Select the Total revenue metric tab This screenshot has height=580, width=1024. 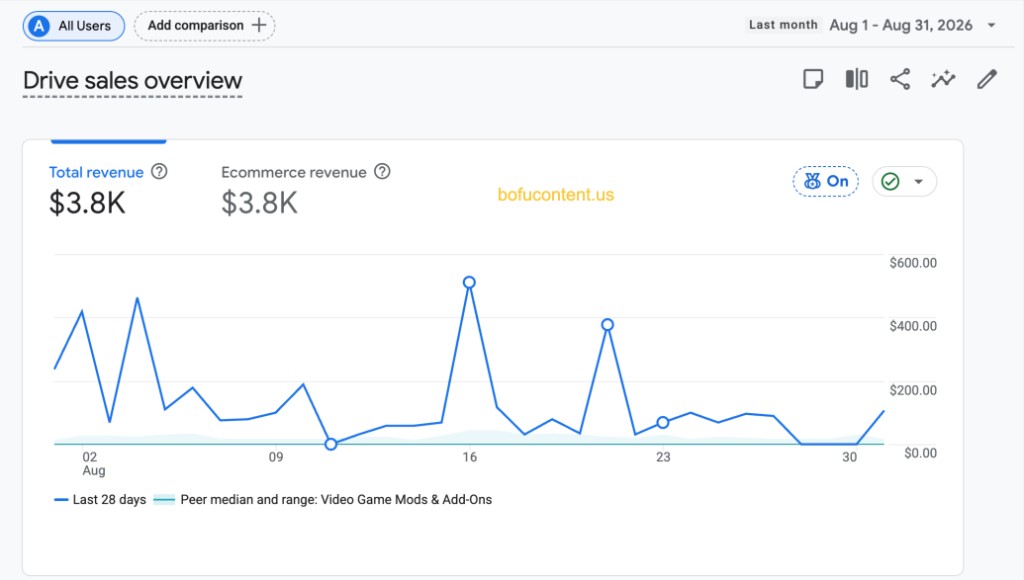tap(108, 187)
